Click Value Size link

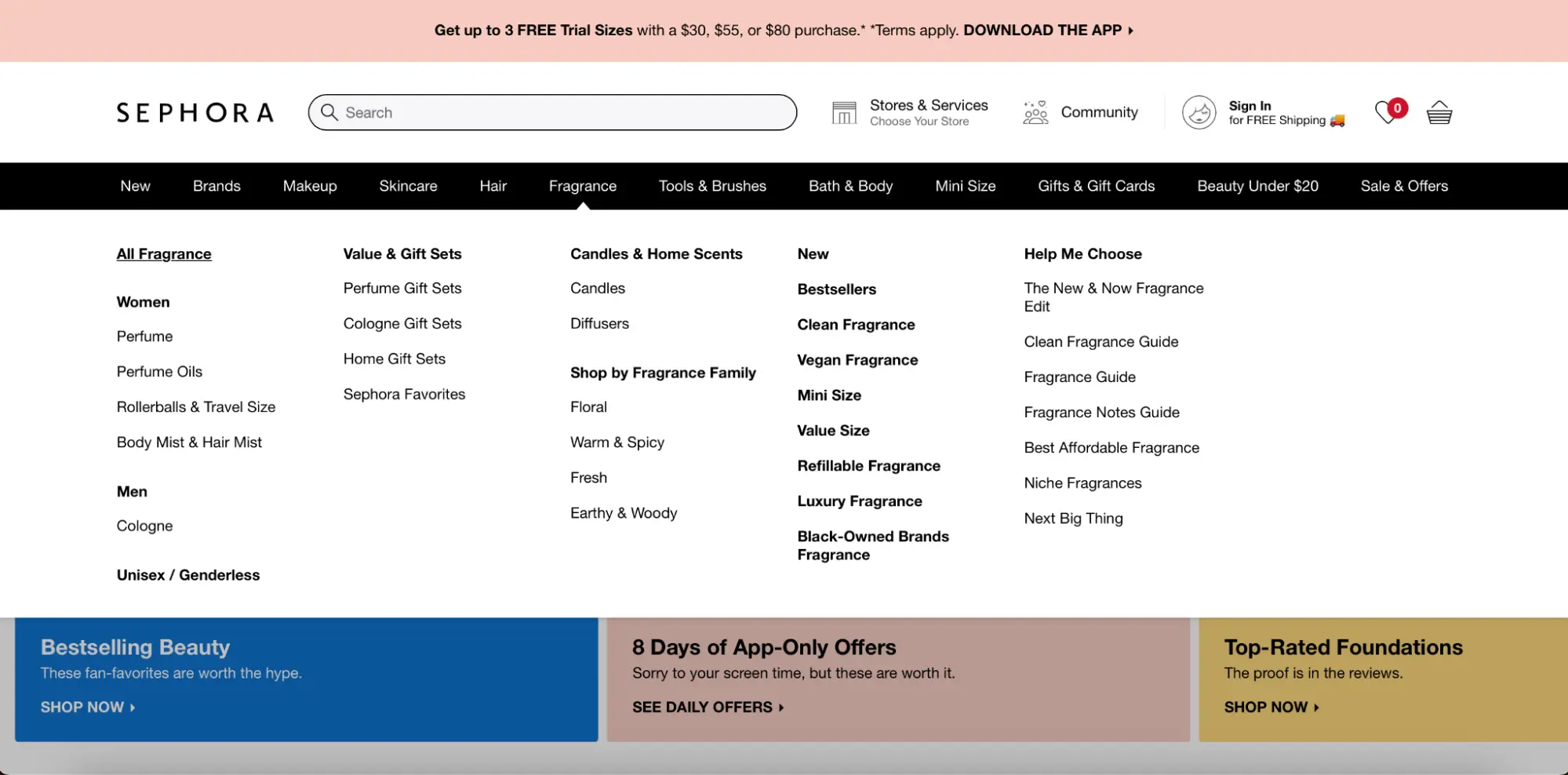pos(833,431)
